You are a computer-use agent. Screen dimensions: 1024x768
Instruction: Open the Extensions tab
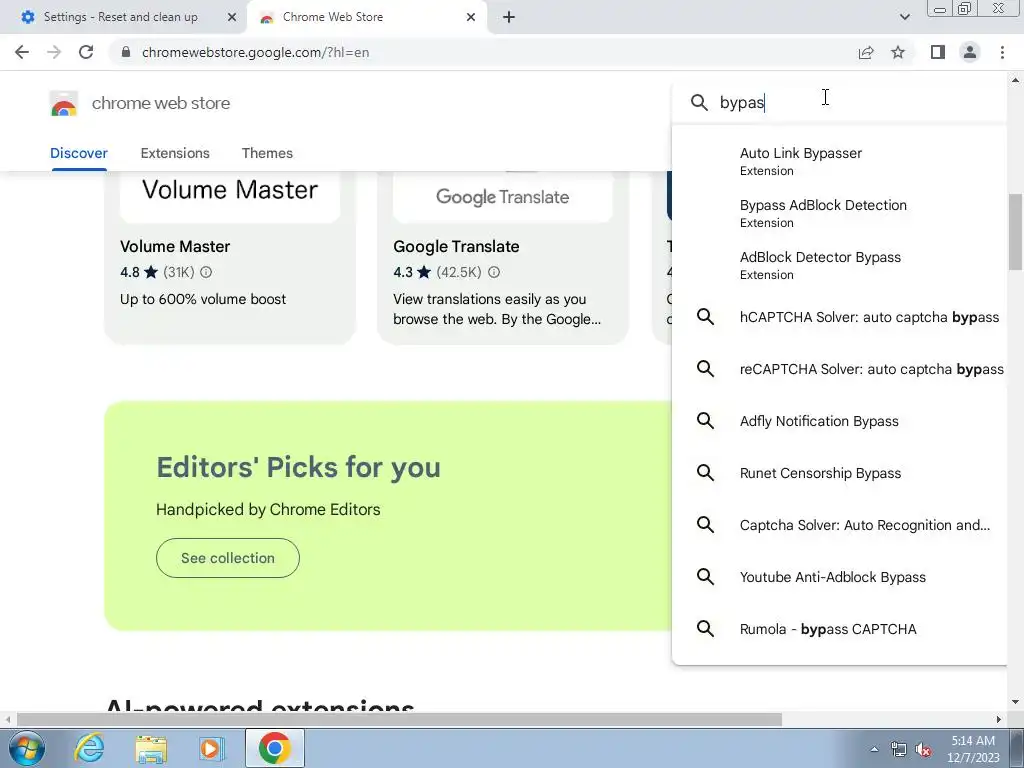175,153
